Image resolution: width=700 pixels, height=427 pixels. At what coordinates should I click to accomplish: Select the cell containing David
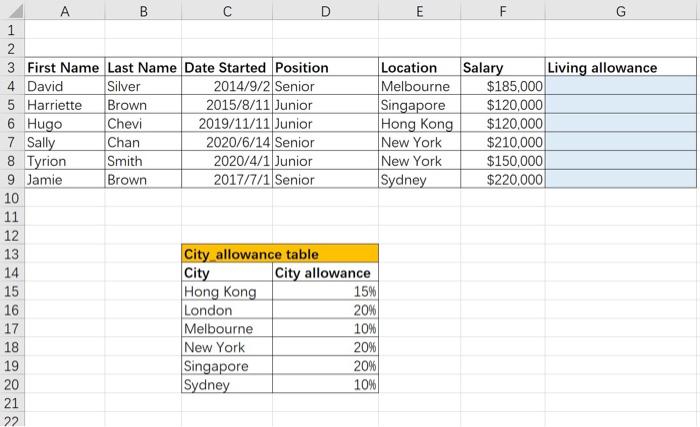tap(65, 86)
